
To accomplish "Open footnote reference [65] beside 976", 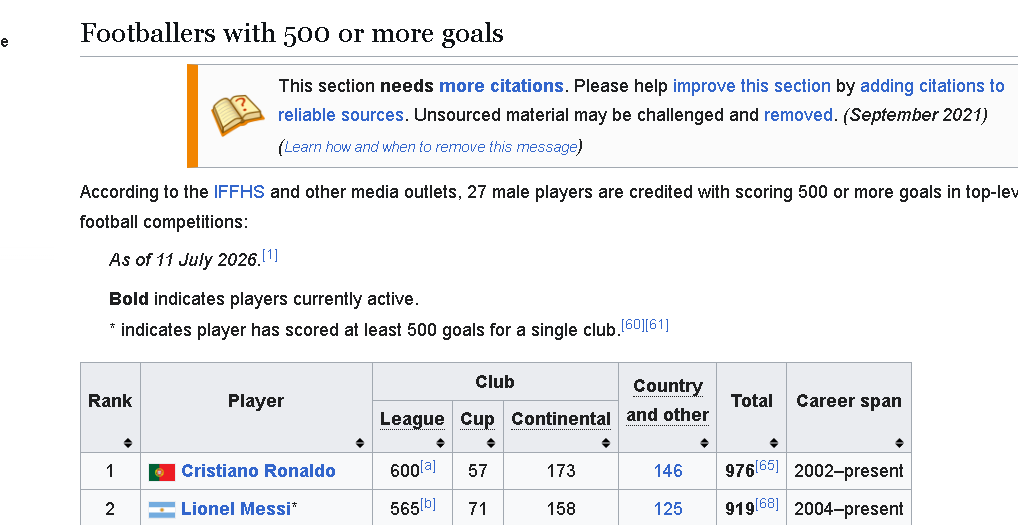I will (x=767, y=465).
